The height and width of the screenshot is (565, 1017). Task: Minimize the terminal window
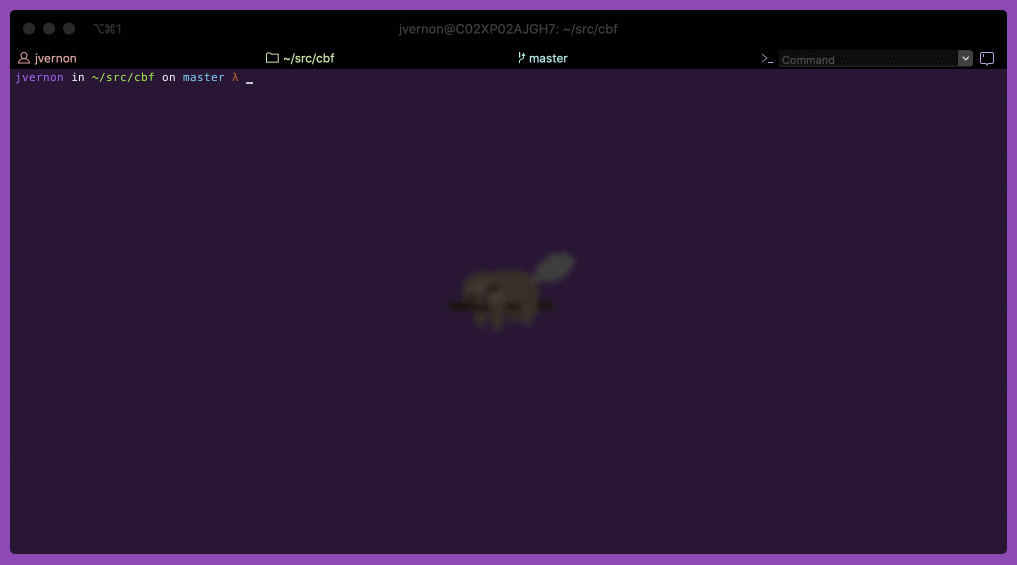(x=49, y=29)
